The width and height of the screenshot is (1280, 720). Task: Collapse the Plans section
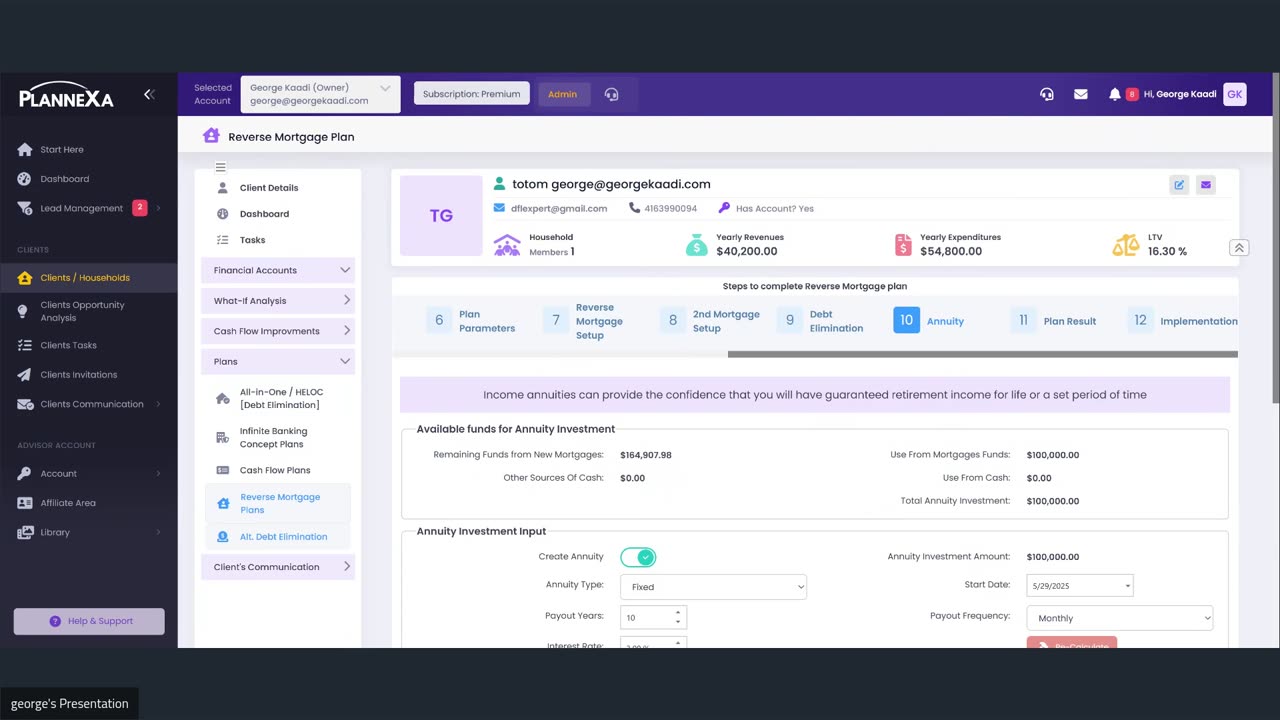(278, 361)
